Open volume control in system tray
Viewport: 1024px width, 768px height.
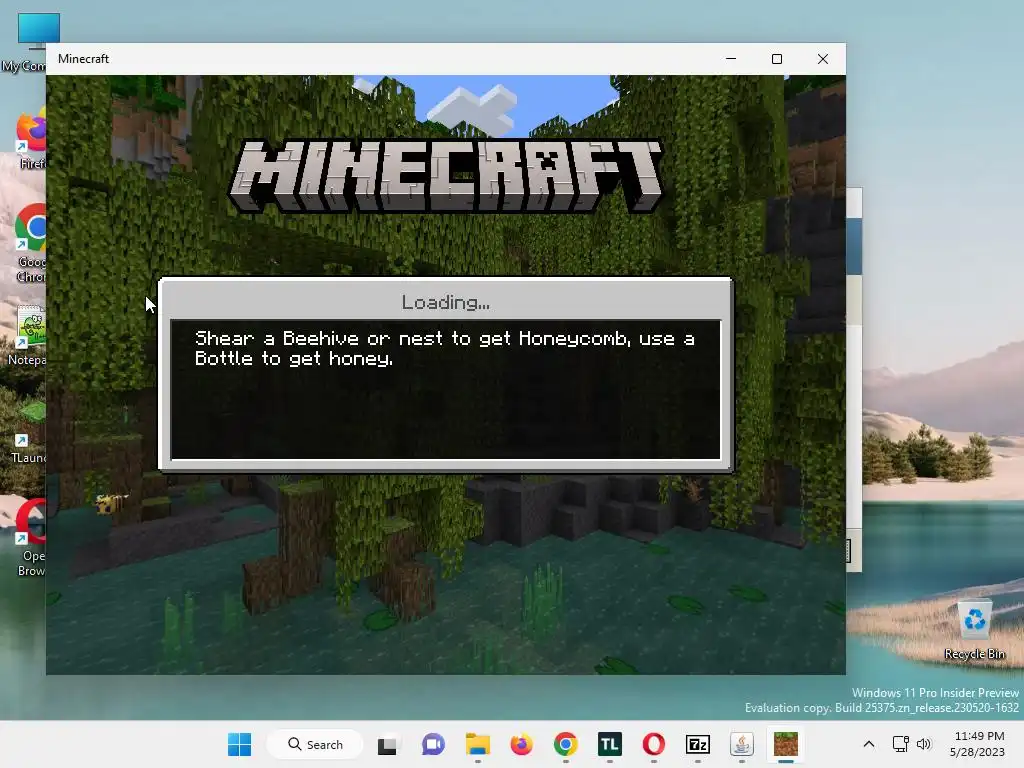pos(923,744)
